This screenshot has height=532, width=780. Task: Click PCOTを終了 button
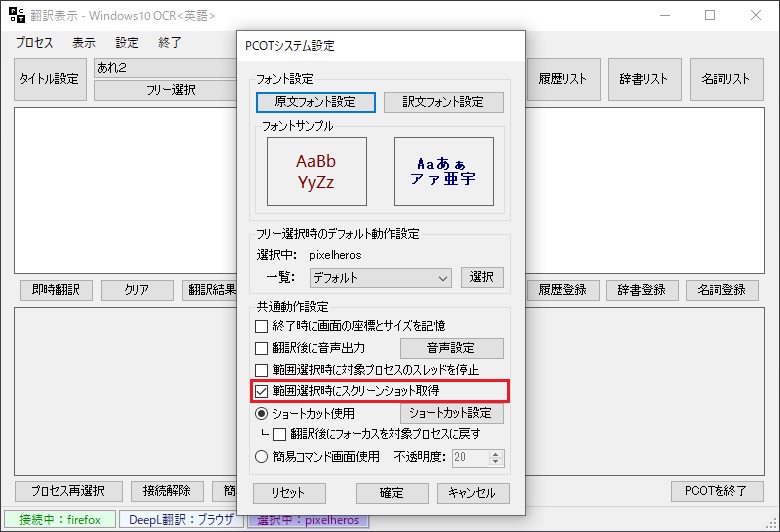717,492
